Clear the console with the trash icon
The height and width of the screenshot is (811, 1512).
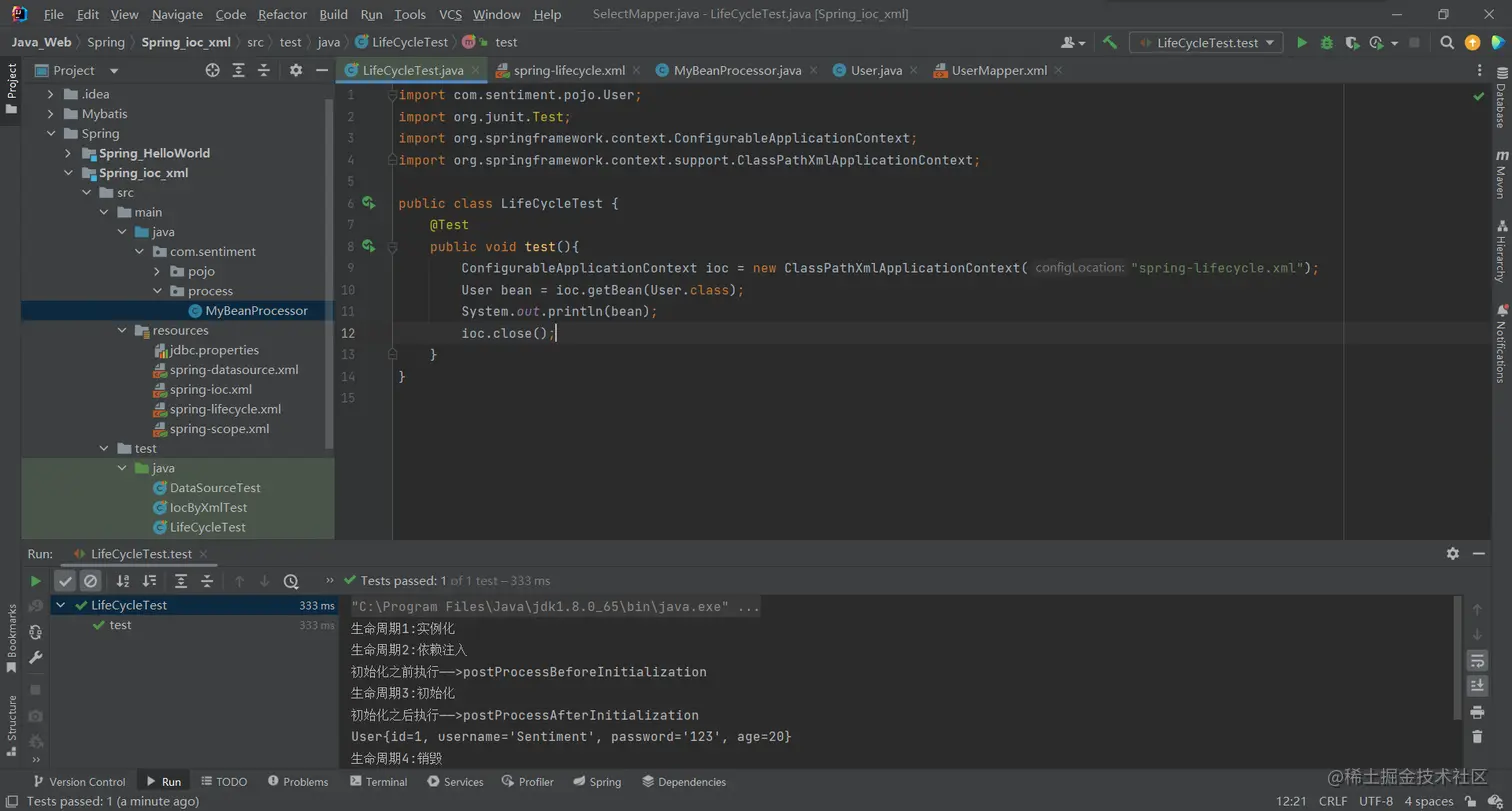tap(1477, 737)
